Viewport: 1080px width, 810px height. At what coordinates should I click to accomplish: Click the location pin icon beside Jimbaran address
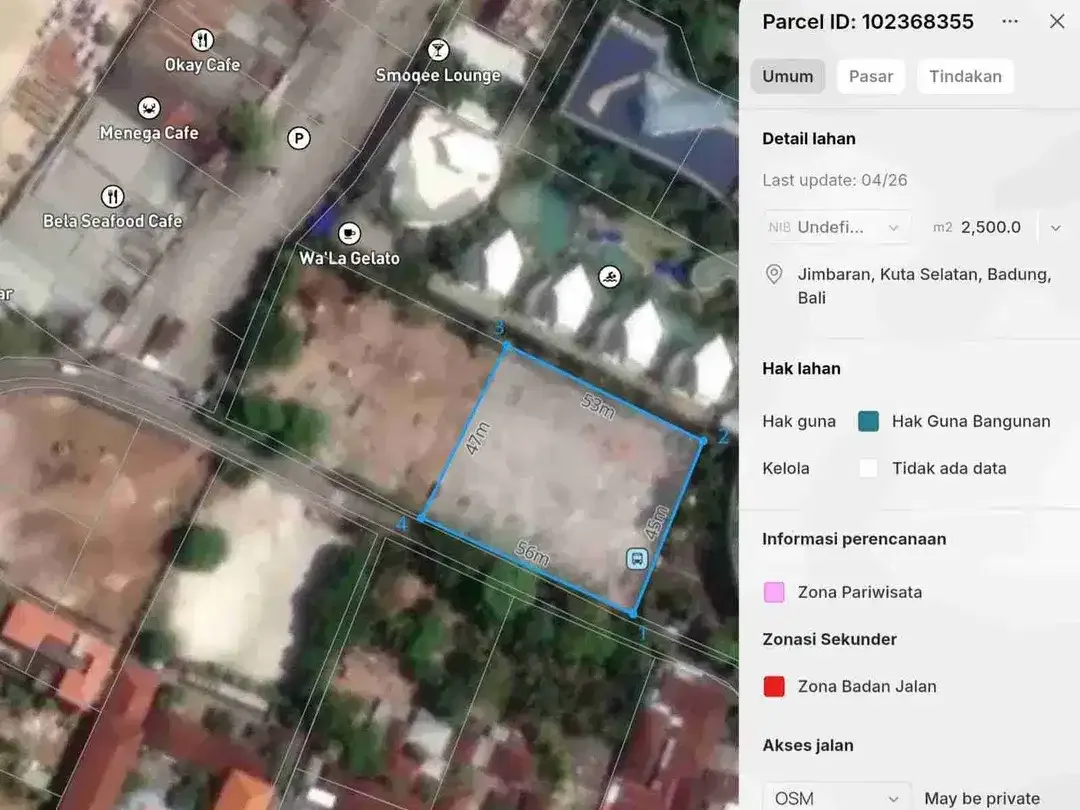point(774,274)
